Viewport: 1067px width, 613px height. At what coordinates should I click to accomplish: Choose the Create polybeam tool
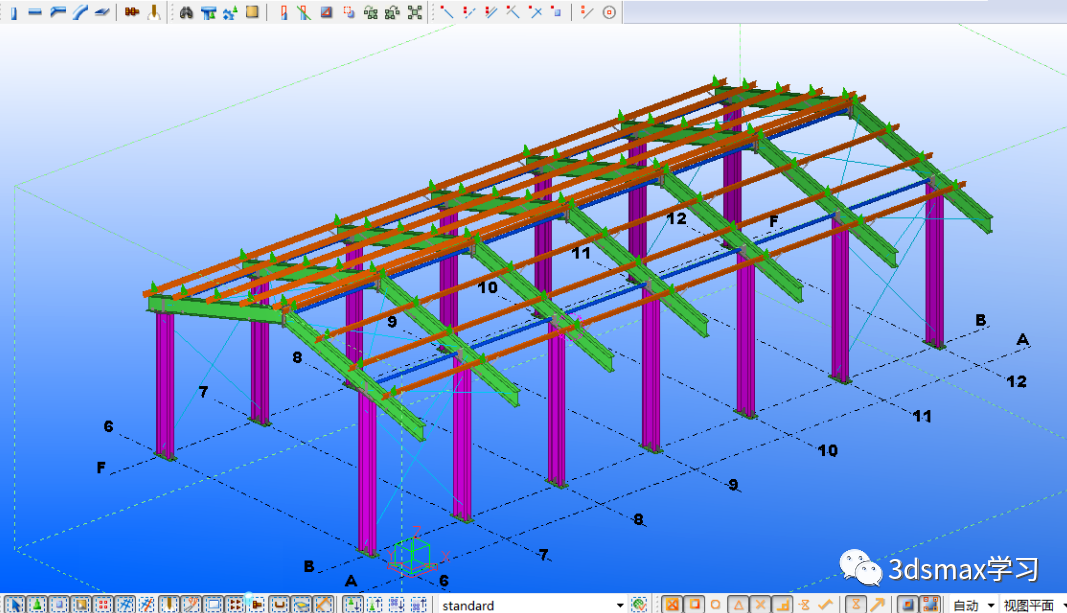click(58, 12)
